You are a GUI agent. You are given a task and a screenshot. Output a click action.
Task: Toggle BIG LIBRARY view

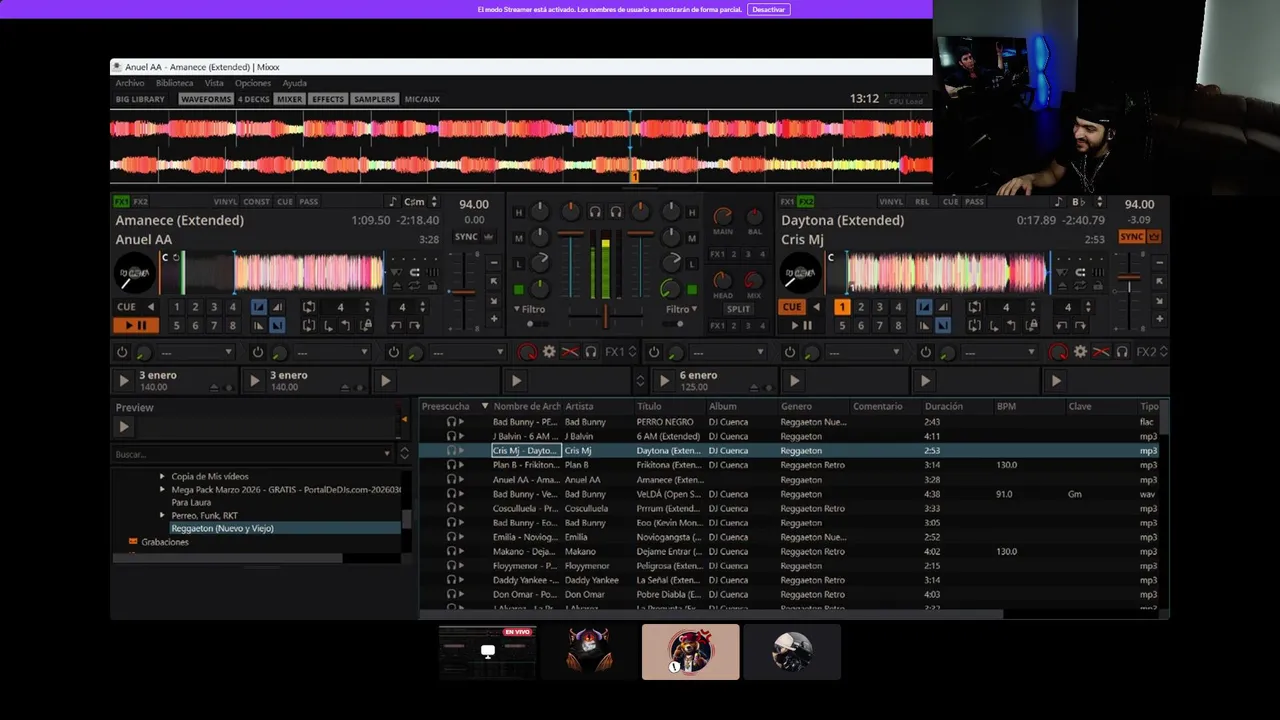tap(140, 99)
